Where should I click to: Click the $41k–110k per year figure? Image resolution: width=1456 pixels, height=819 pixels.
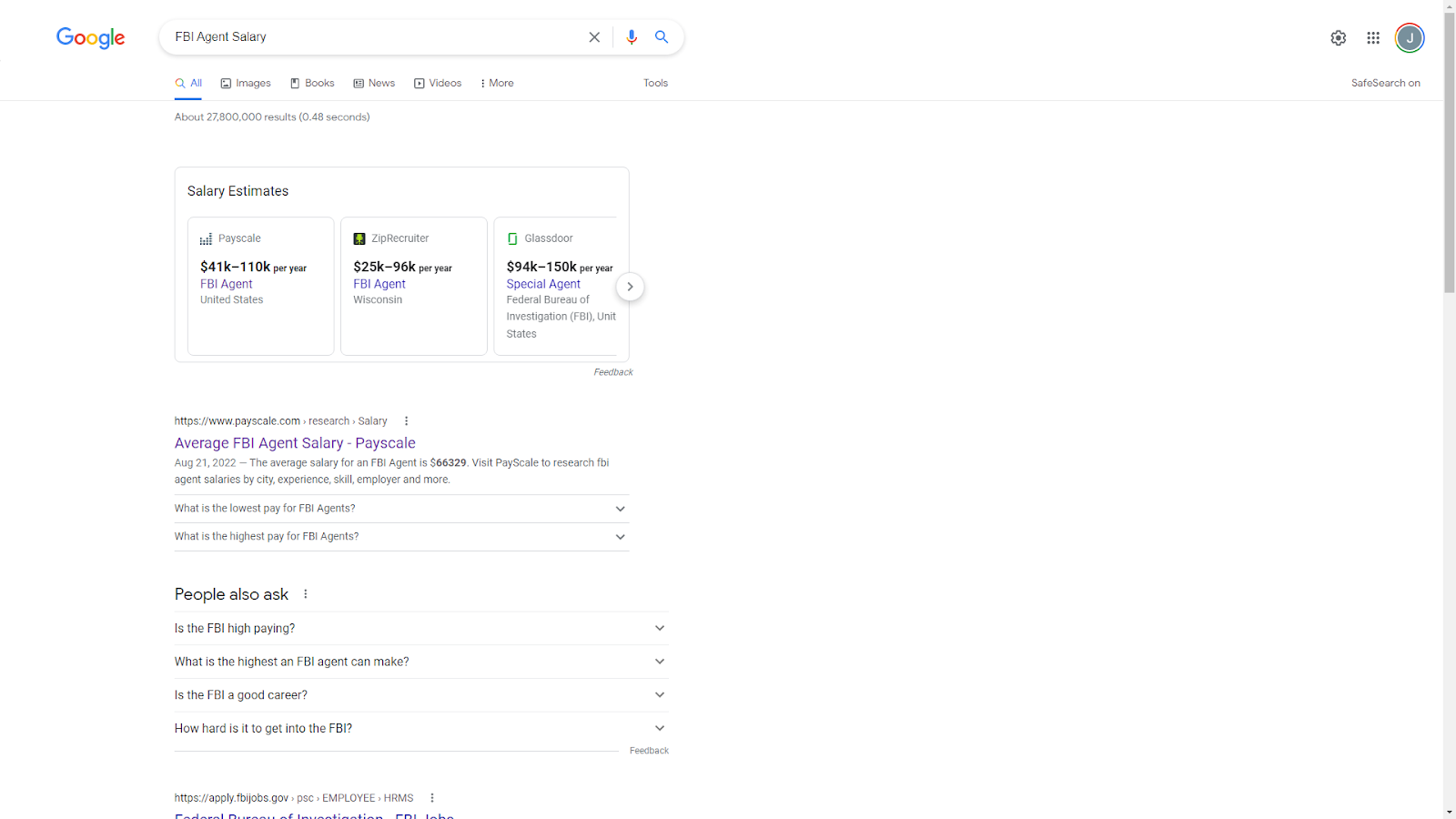253,267
